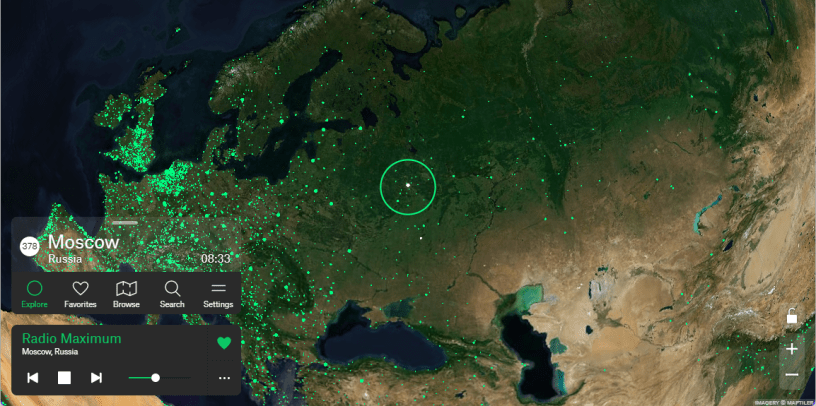Open the three-dot more options menu
816x406 pixels.
pos(224,378)
